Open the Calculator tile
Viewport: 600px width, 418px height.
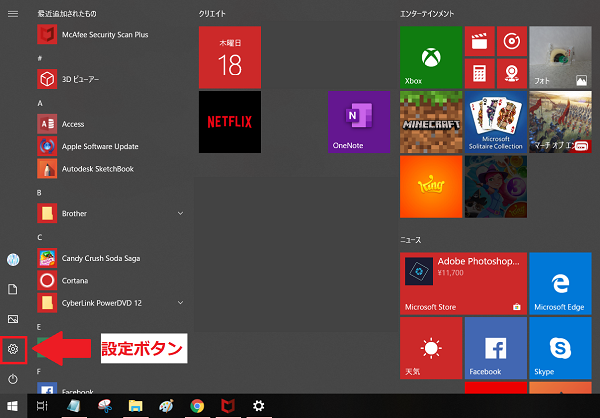click(x=479, y=73)
